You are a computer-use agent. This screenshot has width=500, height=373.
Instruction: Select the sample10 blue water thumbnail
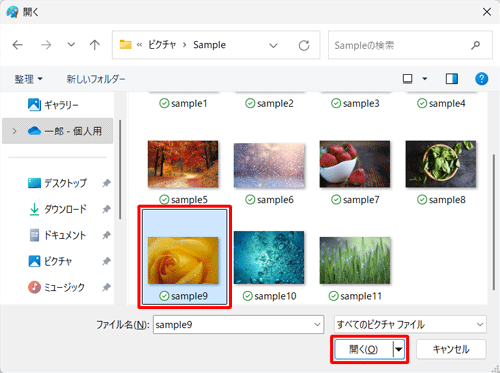coord(269,257)
